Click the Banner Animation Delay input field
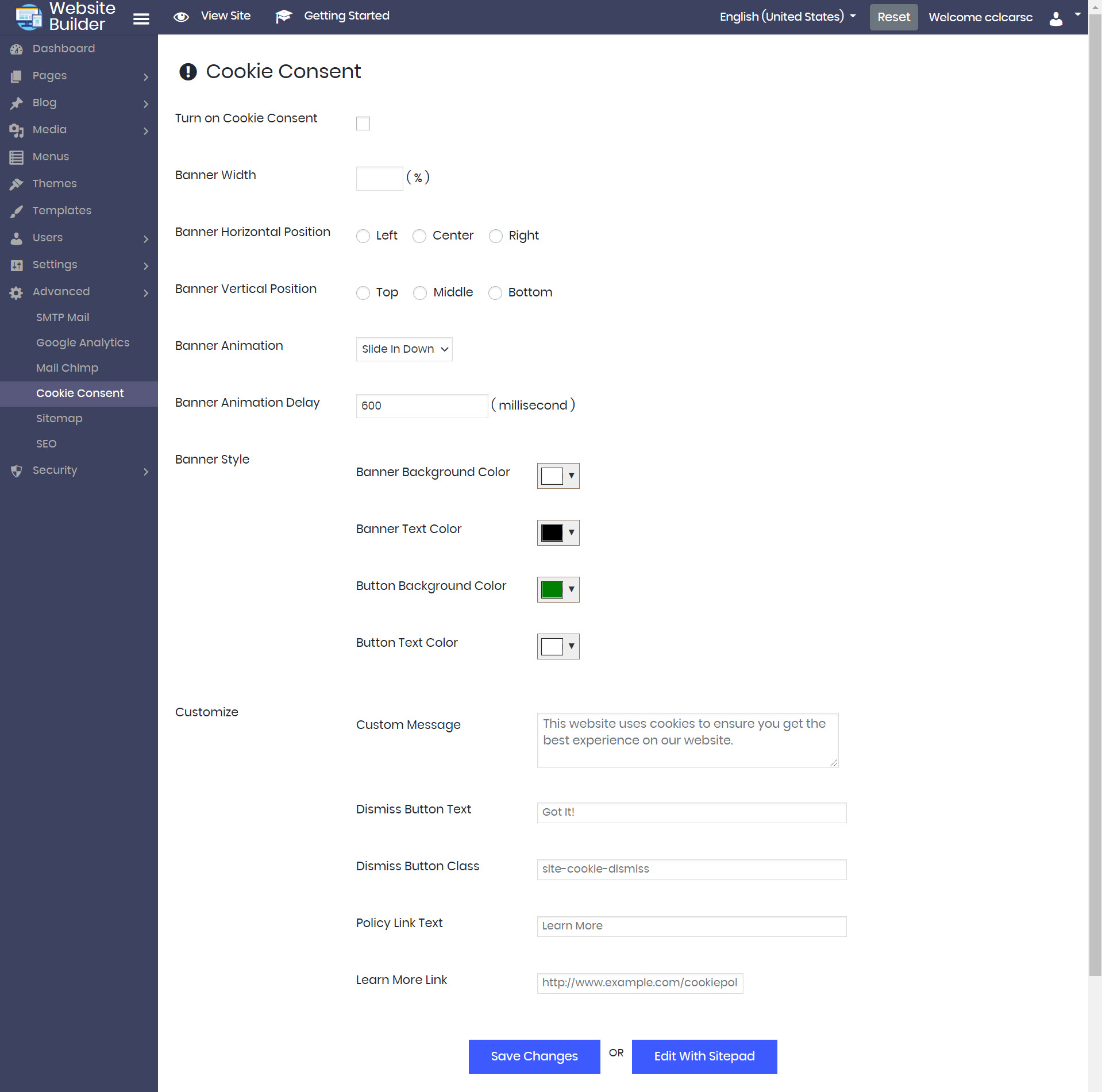 pos(422,406)
